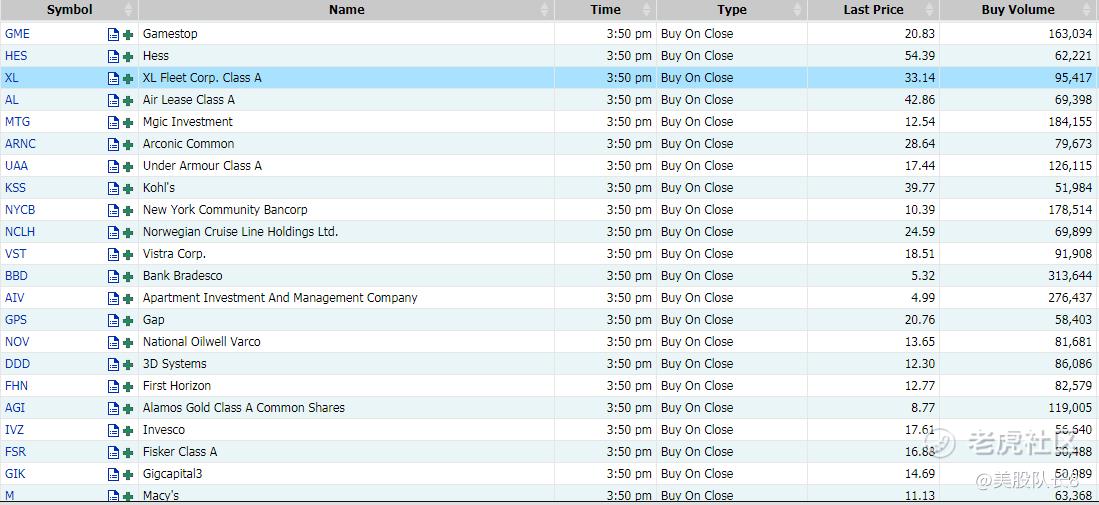Toggle sort arrows on Symbol column
Image resolution: width=1099 pixels, height=505 pixels.
[128, 10]
